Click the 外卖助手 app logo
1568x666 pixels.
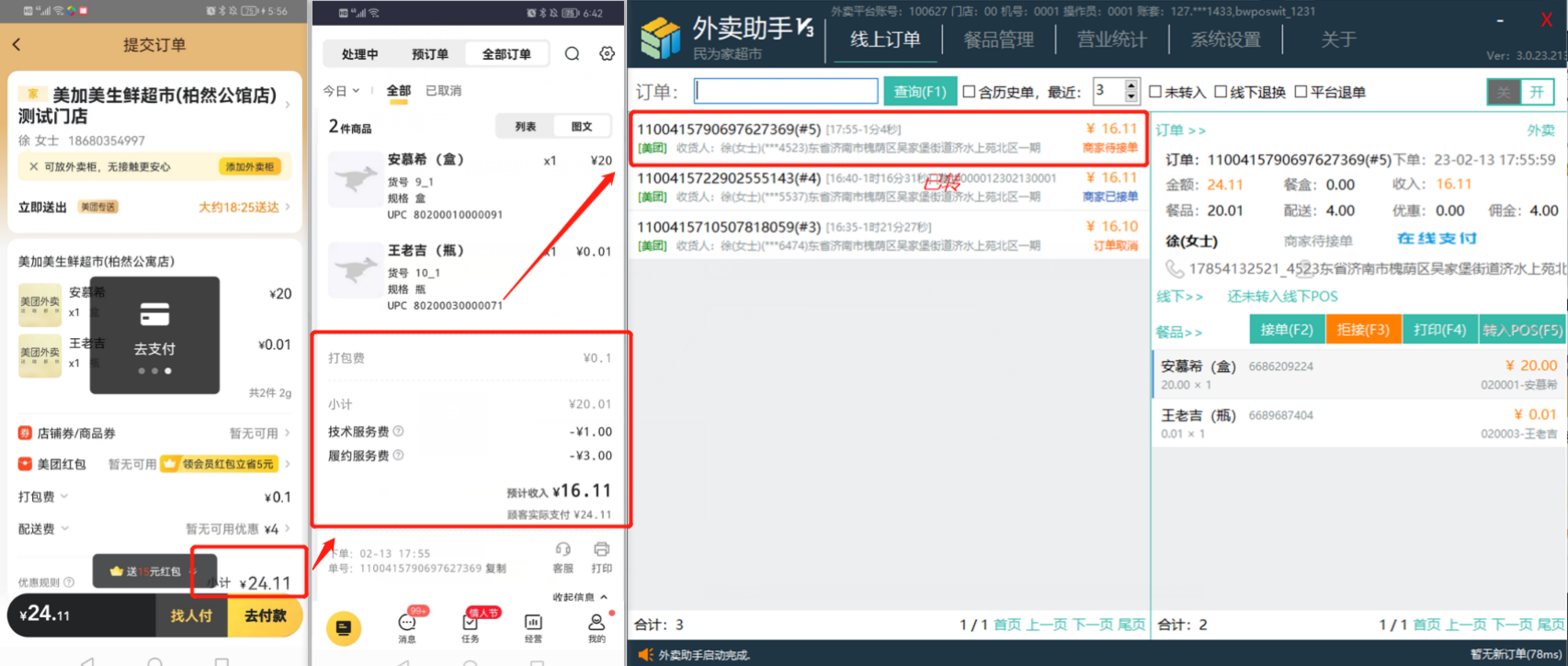point(660,37)
